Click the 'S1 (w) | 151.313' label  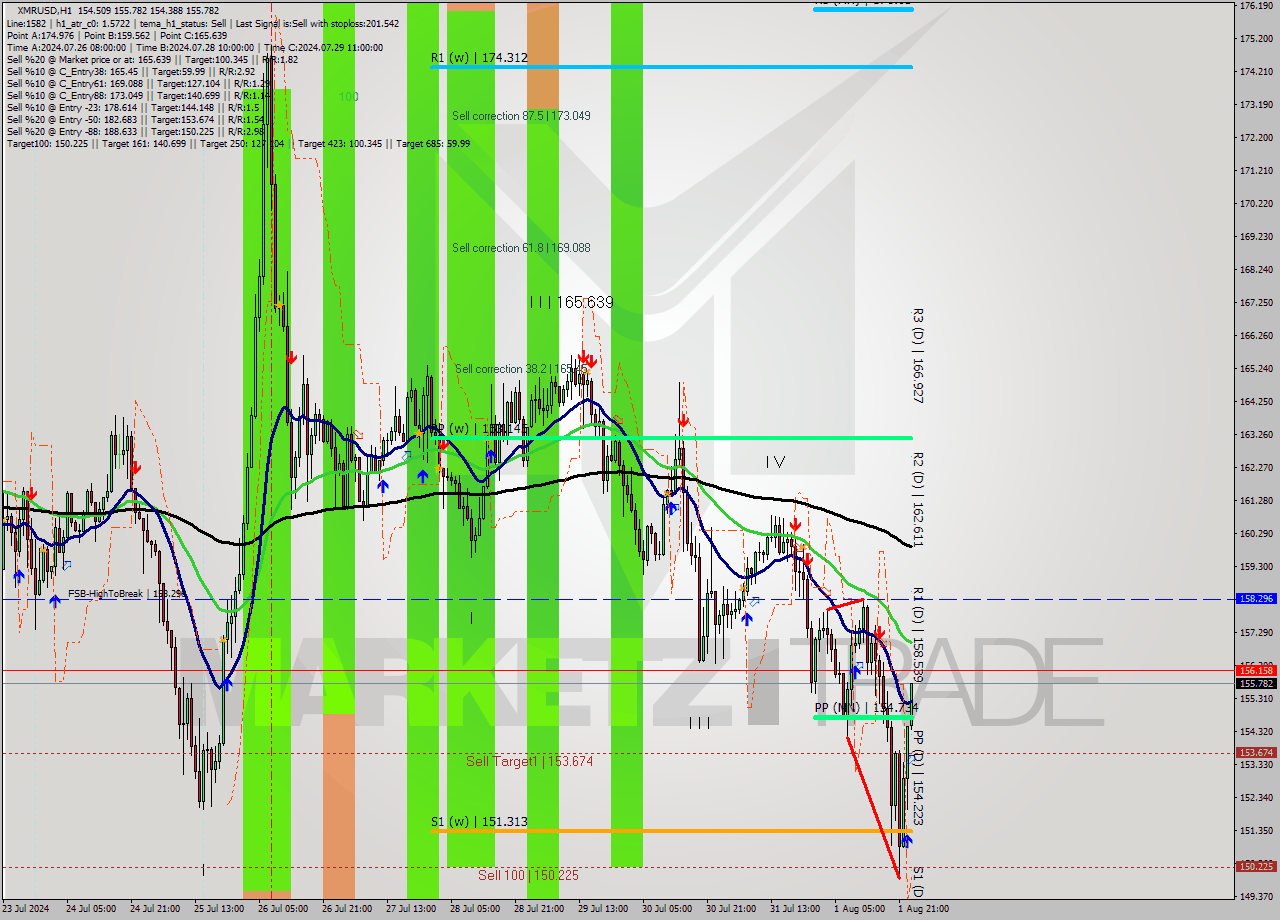point(479,822)
